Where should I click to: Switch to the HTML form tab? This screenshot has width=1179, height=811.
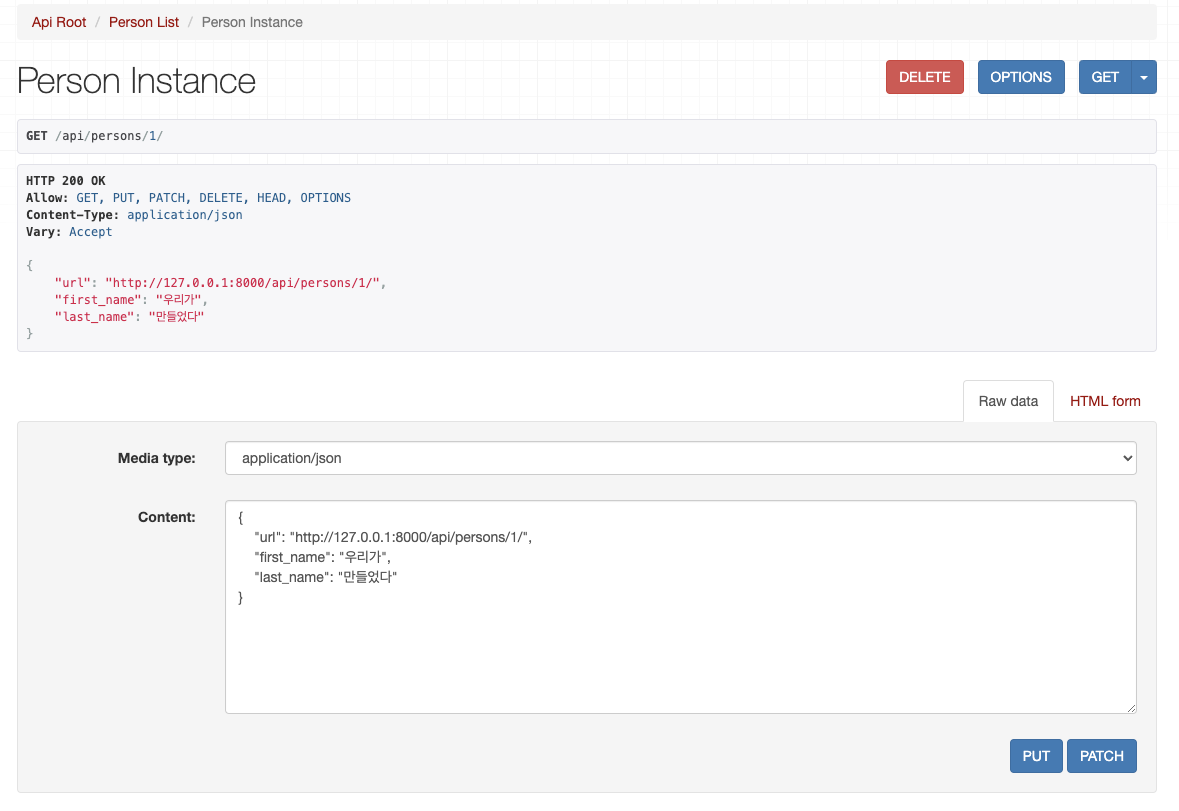click(1105, 401)
